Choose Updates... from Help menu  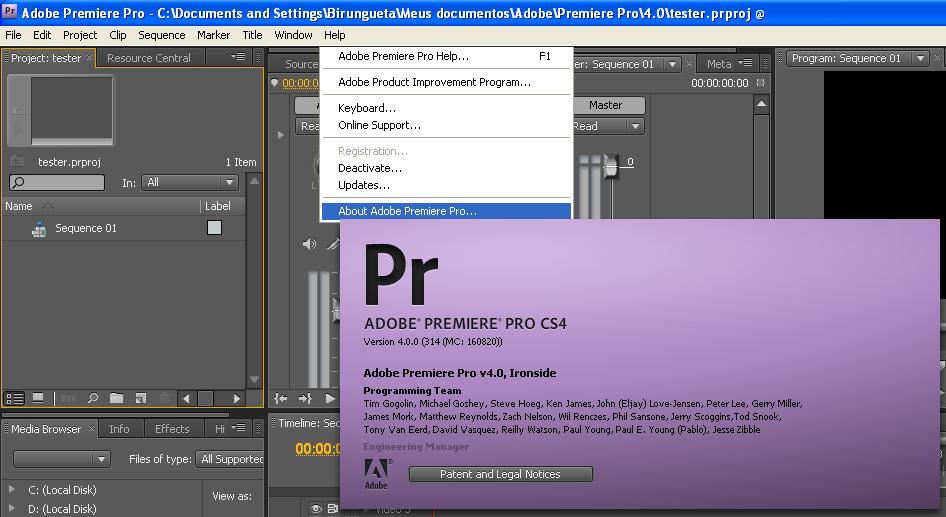point(446,185)
